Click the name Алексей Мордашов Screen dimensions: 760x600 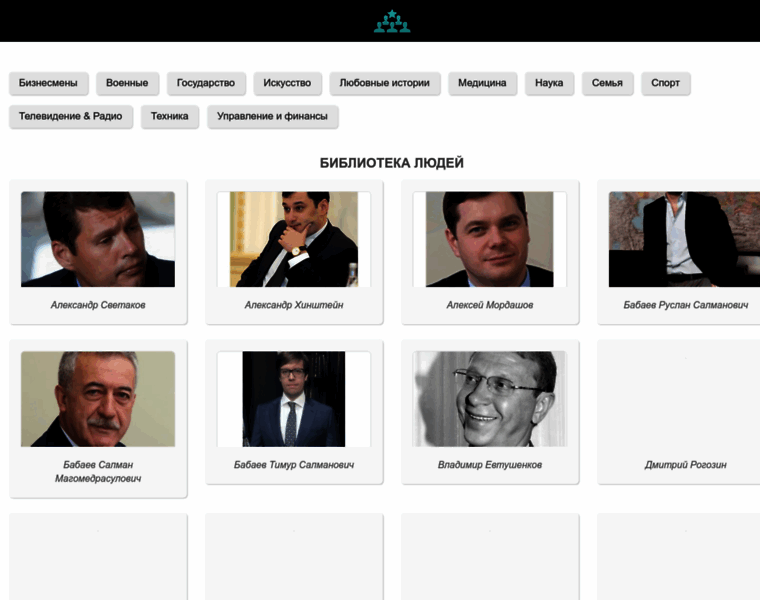click(x=490, y=305)
